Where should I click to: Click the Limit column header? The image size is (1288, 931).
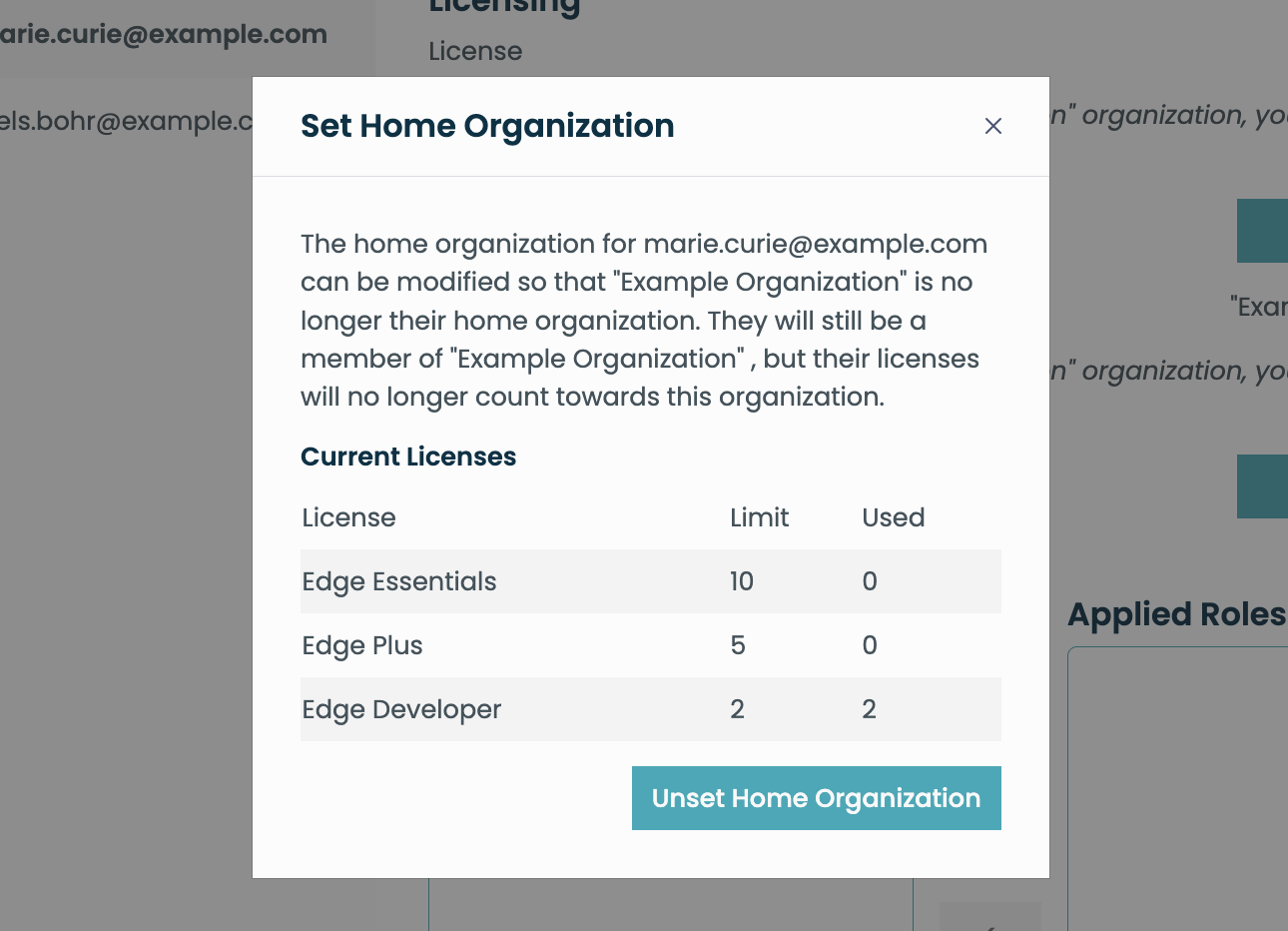pos(759,517)
